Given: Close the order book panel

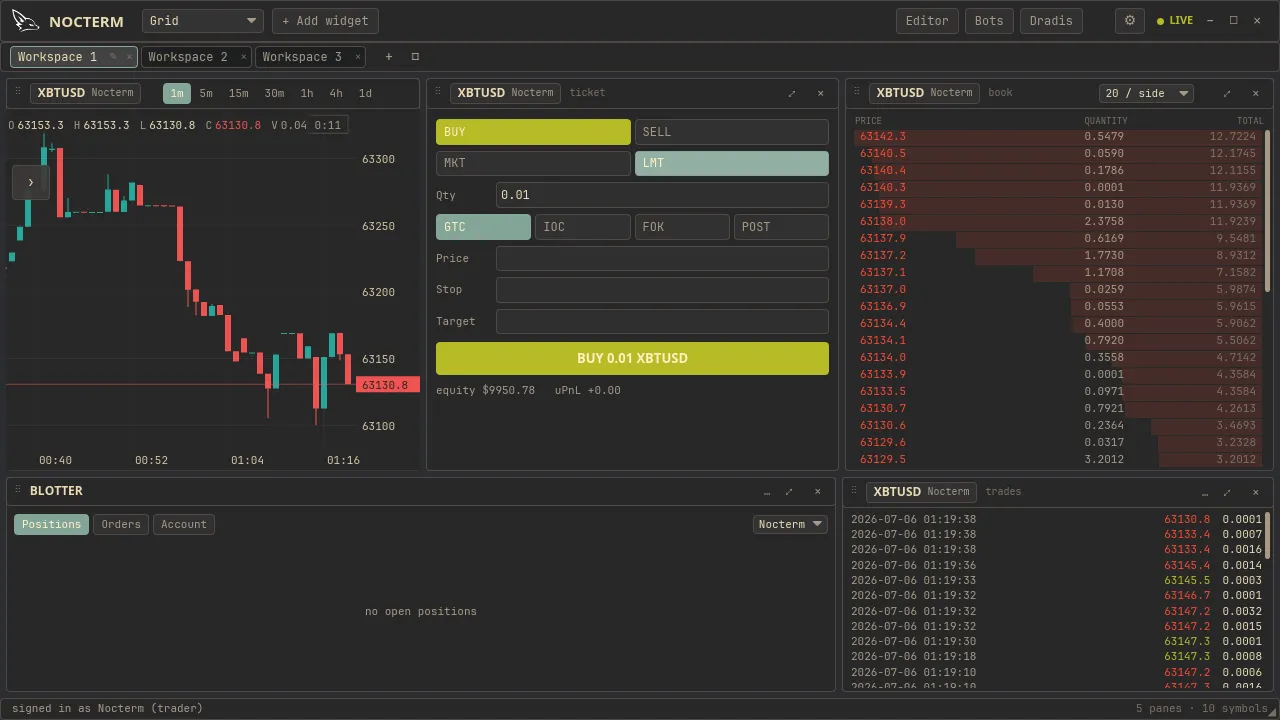Looking at the screenshot, I should point(1256,93).
